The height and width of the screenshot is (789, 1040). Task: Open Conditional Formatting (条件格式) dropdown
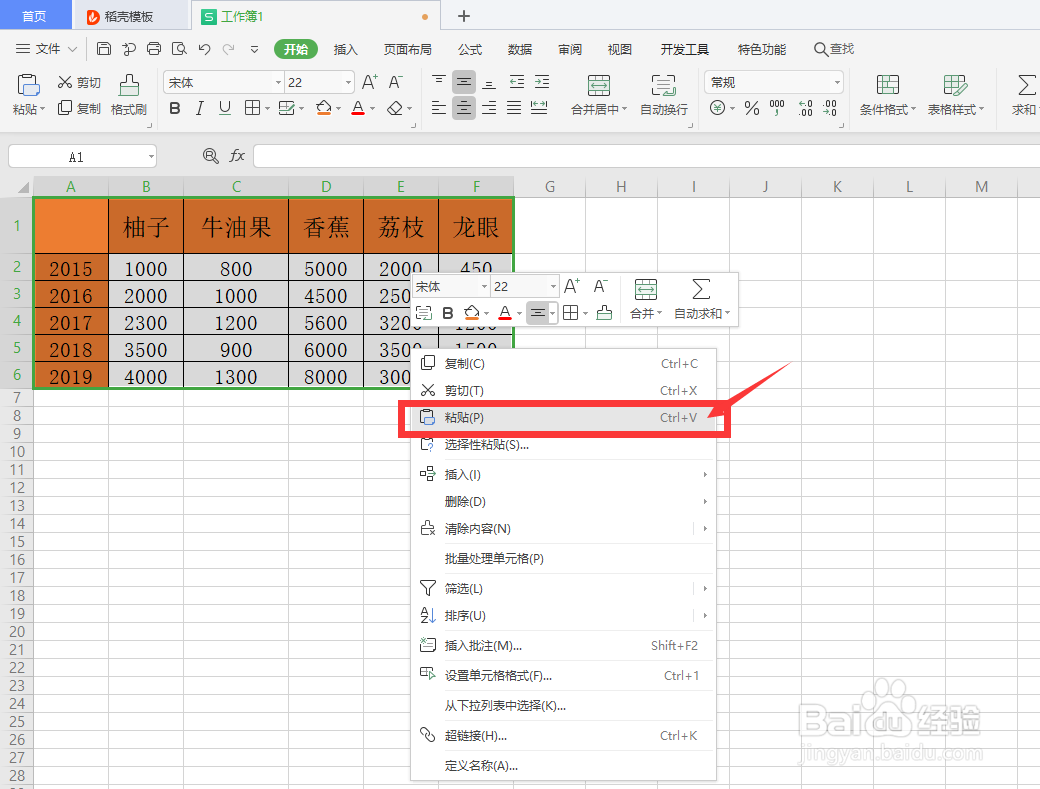click(x=887, y=95)
